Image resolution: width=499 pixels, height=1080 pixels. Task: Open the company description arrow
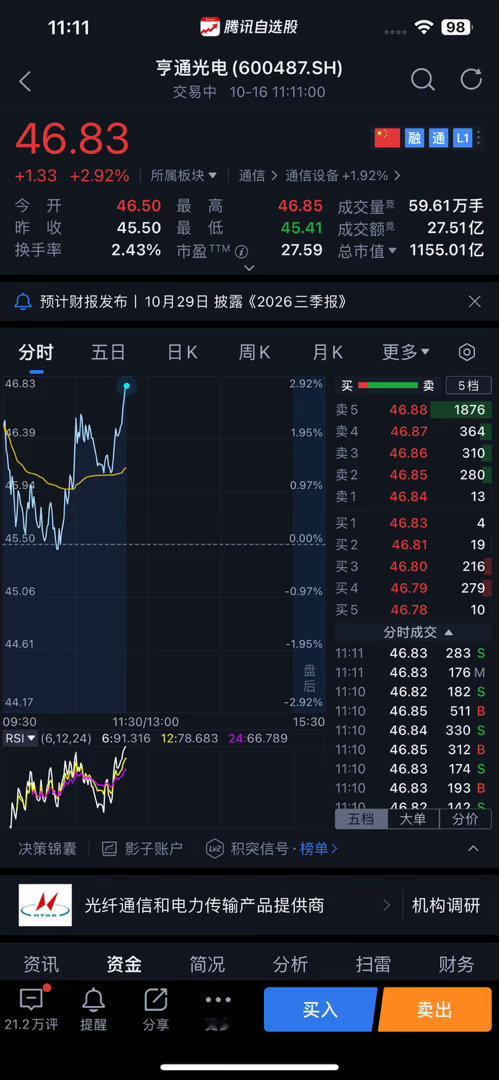point(386,905)
